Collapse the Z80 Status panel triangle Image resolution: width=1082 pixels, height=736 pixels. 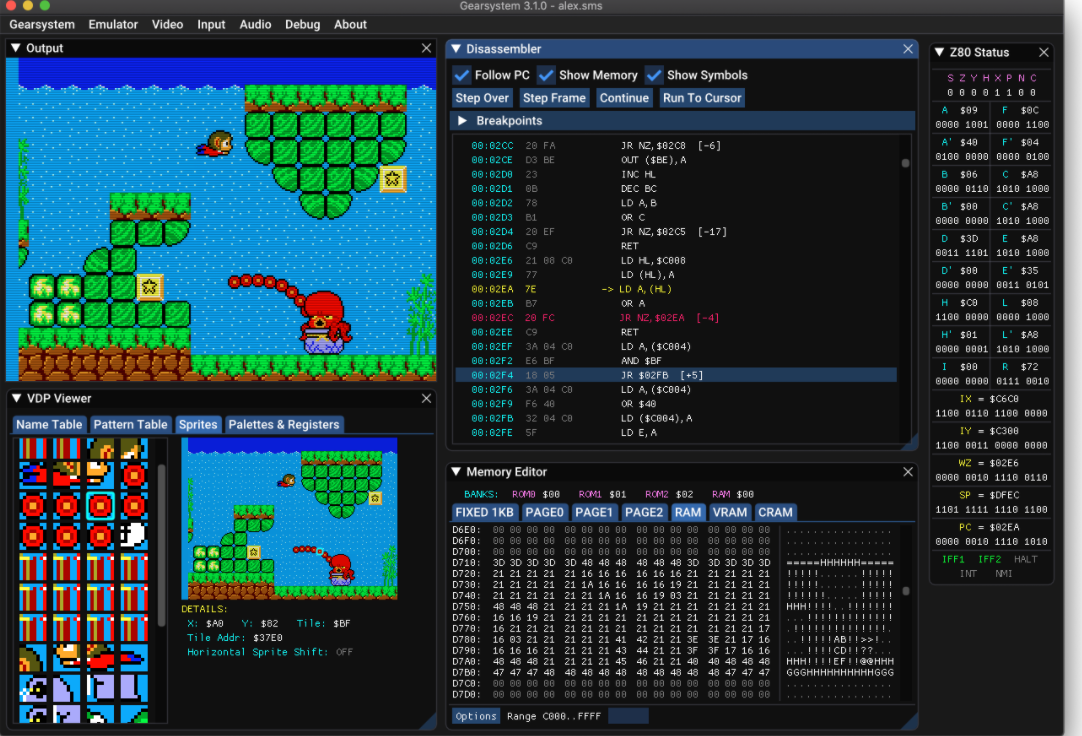pyautogui.click(x=939, y=52)
